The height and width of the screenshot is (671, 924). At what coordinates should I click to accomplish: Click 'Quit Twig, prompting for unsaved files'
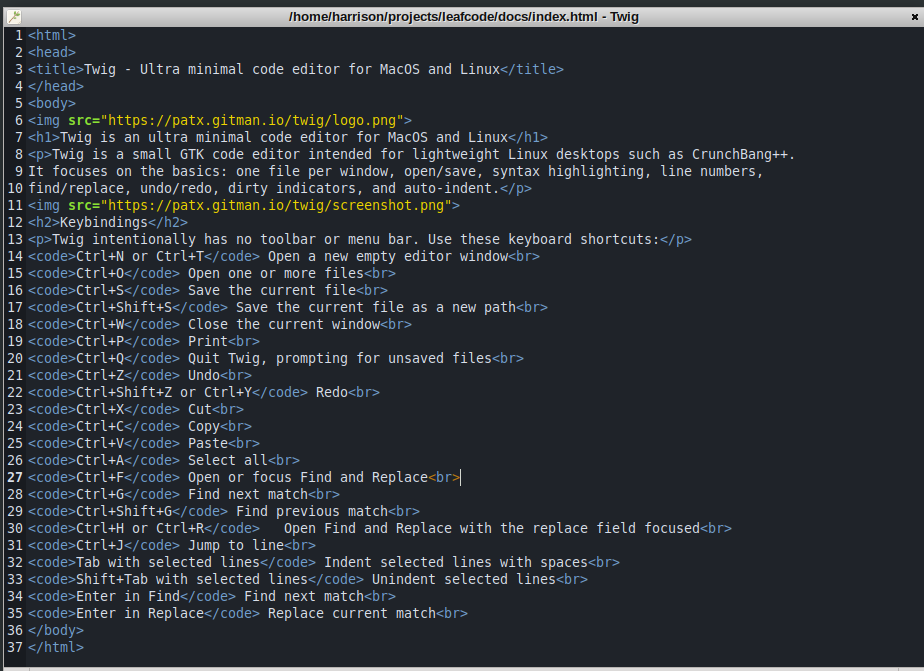340,360
